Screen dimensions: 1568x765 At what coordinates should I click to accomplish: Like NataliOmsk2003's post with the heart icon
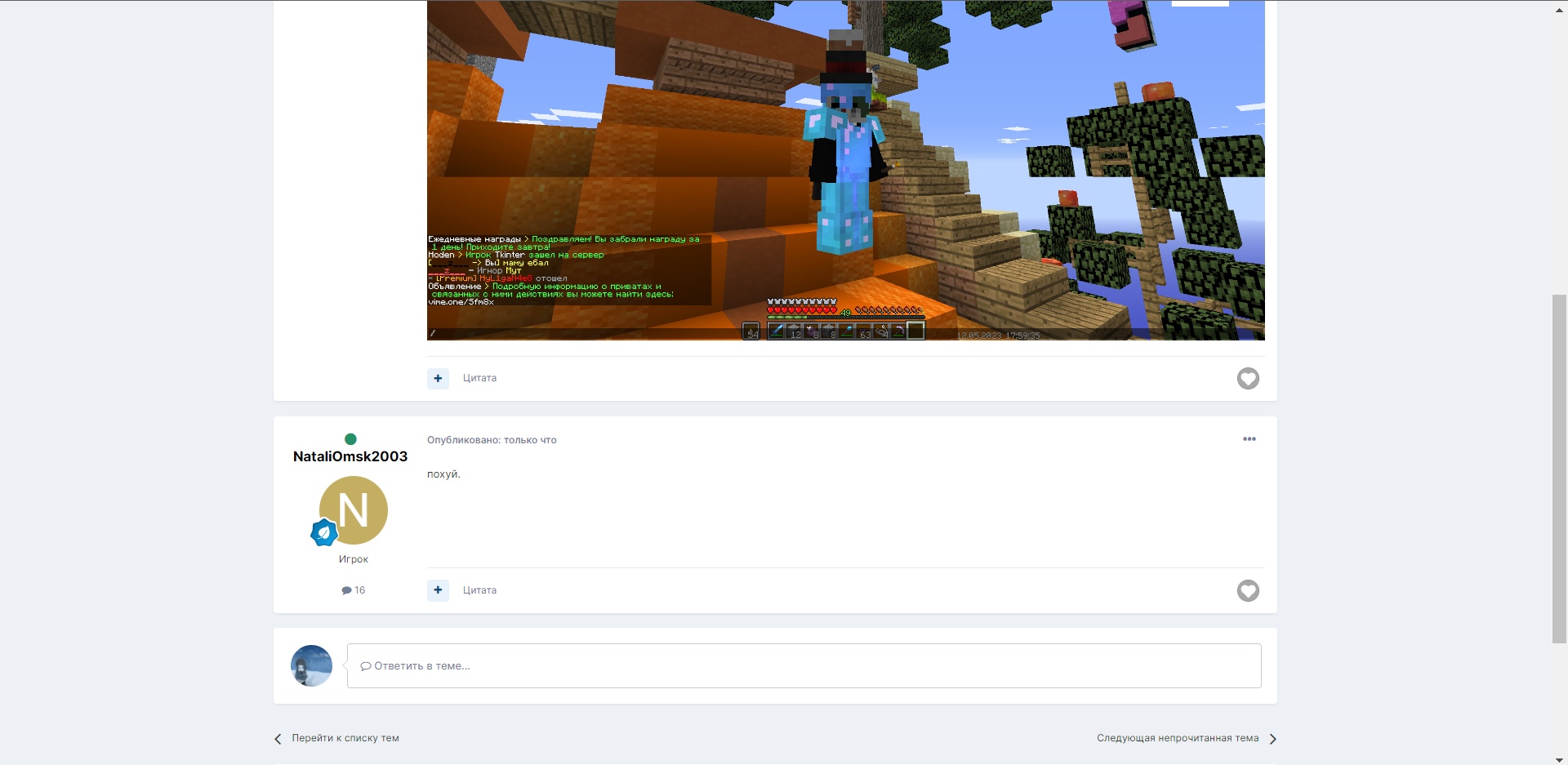1247,590
